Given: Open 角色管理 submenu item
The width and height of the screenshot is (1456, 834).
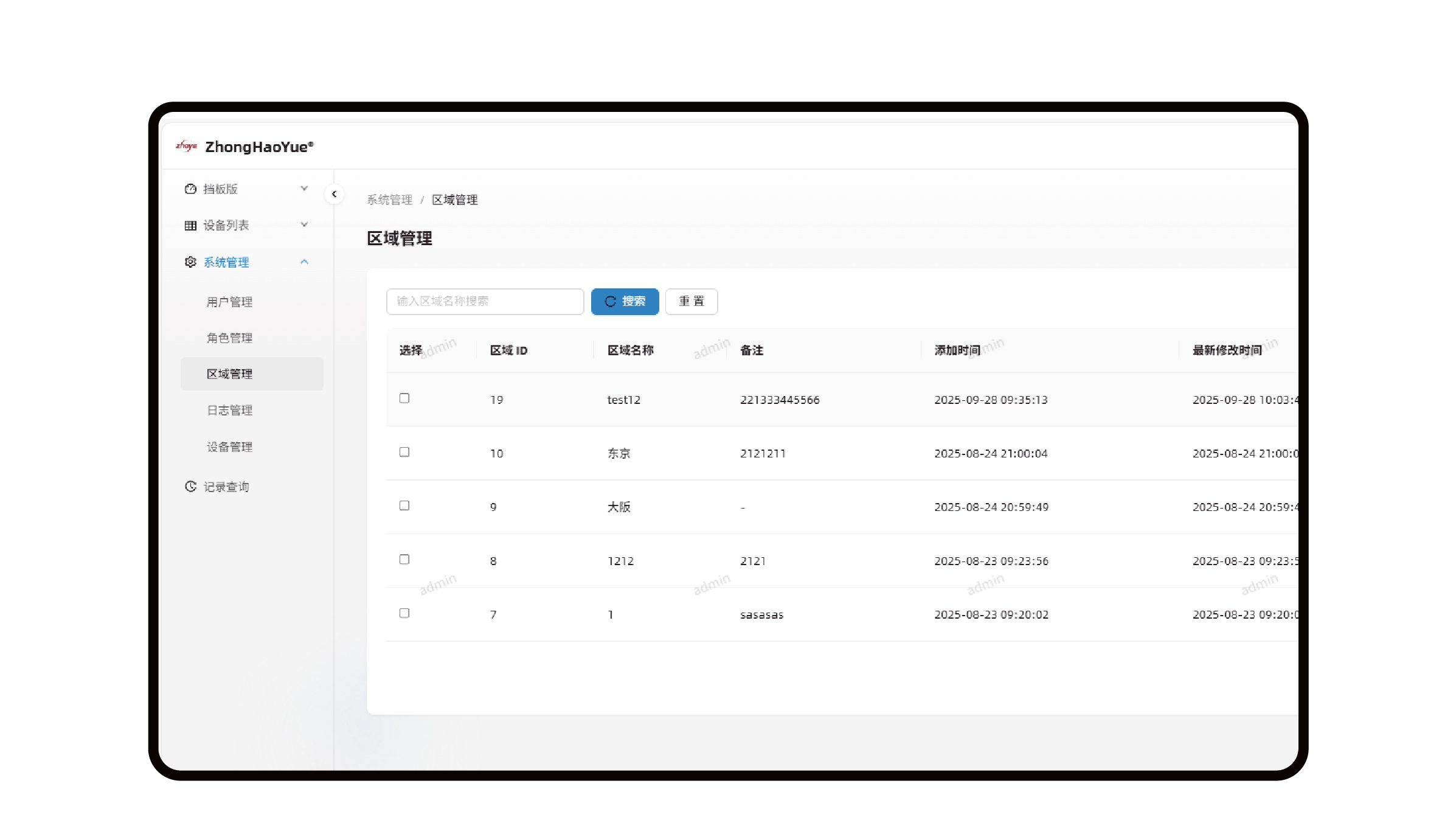Looking at the screenshot, I should pyautogui.click(x=229, y=338).
